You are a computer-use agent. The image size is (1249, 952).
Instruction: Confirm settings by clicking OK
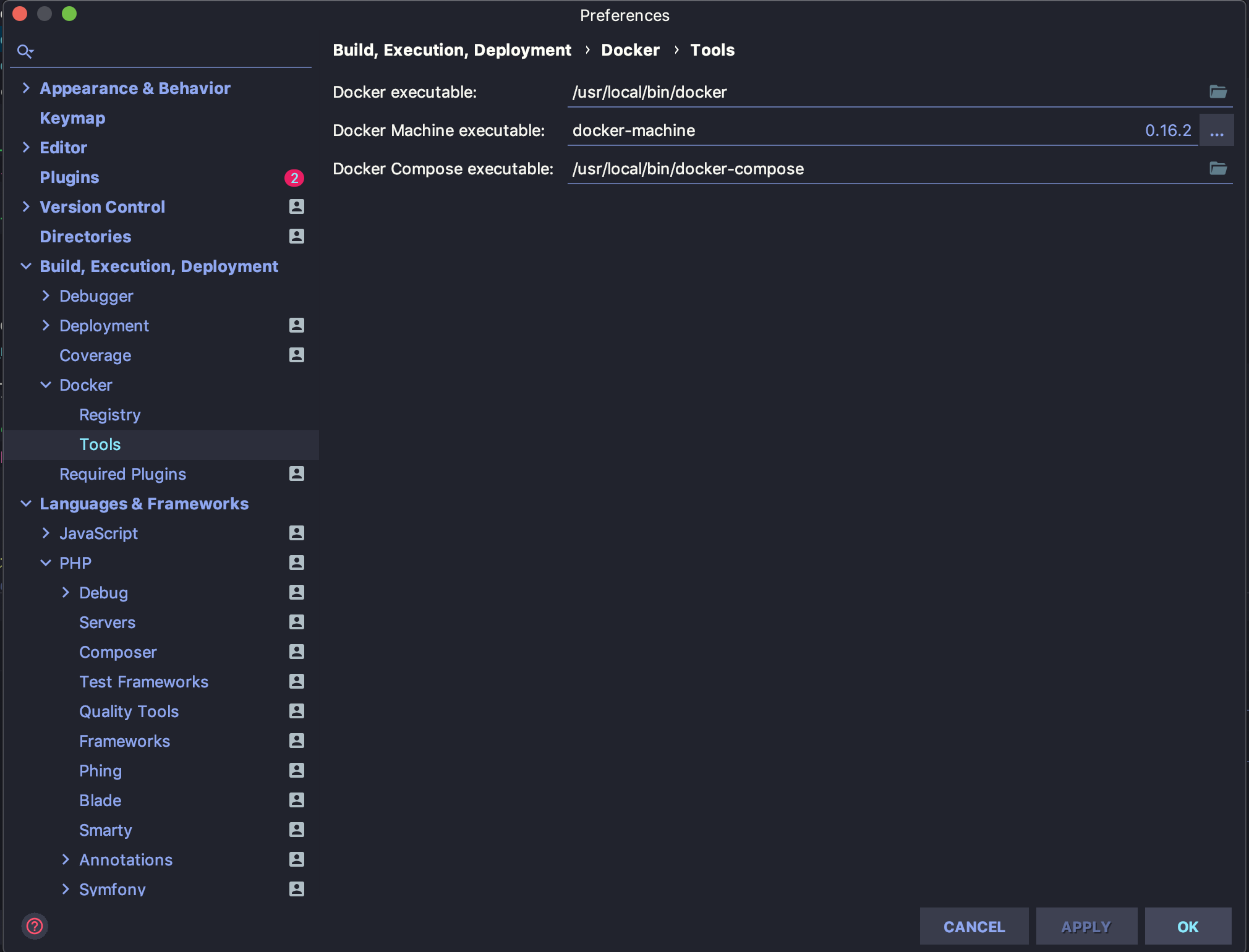click(x=1187, y=926)
